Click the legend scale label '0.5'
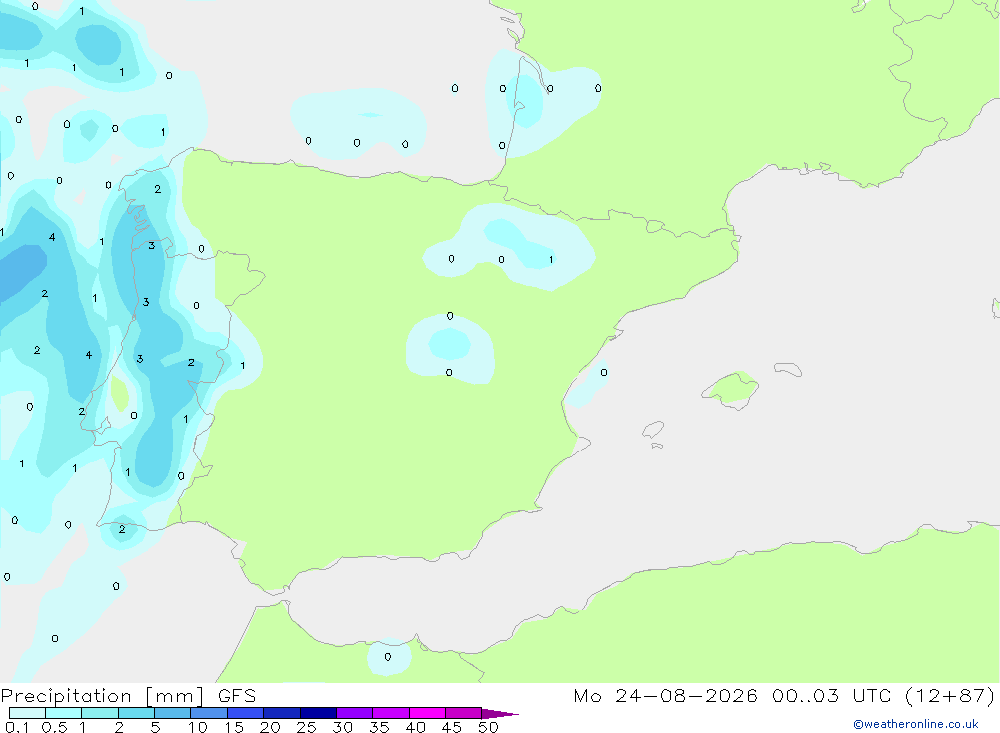Image resolution: width=1000 pixels, height=733 pixels. 54,727
